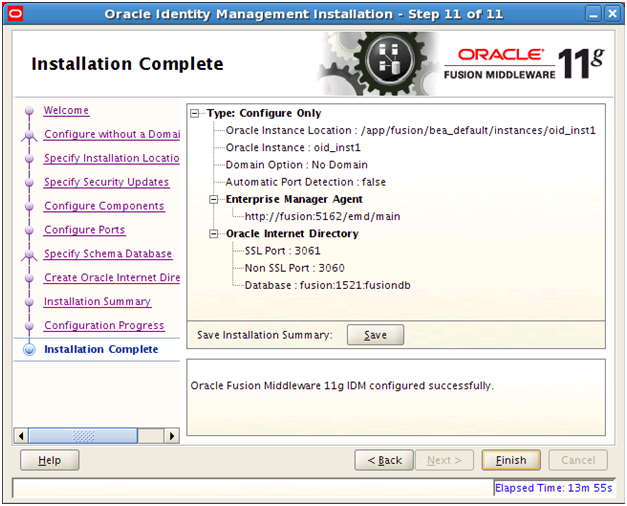This screenshot has height=506, width=627.
Task: Select the Domain Option : No Domain row
Action: click(x=297, y=165)
